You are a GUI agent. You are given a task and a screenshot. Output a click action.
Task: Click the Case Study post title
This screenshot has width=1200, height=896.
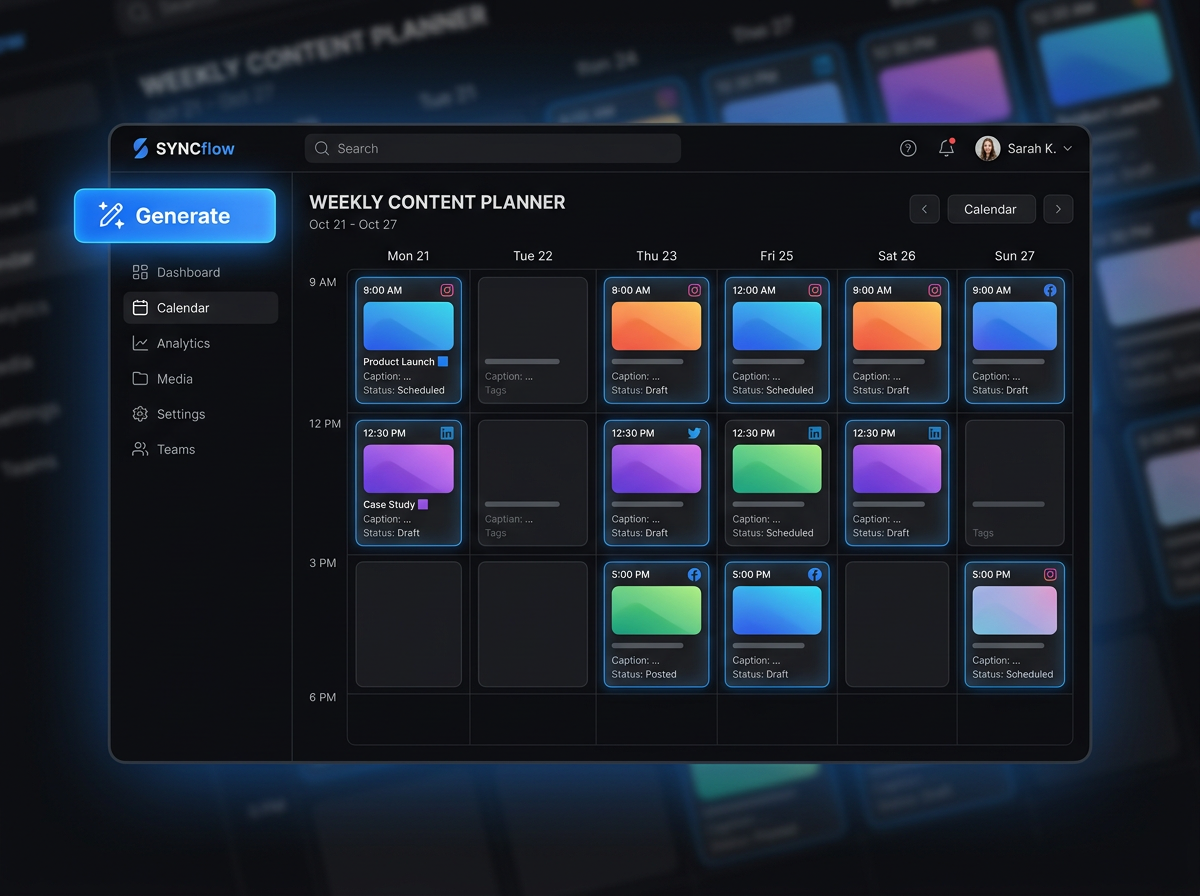coord(389,505)
